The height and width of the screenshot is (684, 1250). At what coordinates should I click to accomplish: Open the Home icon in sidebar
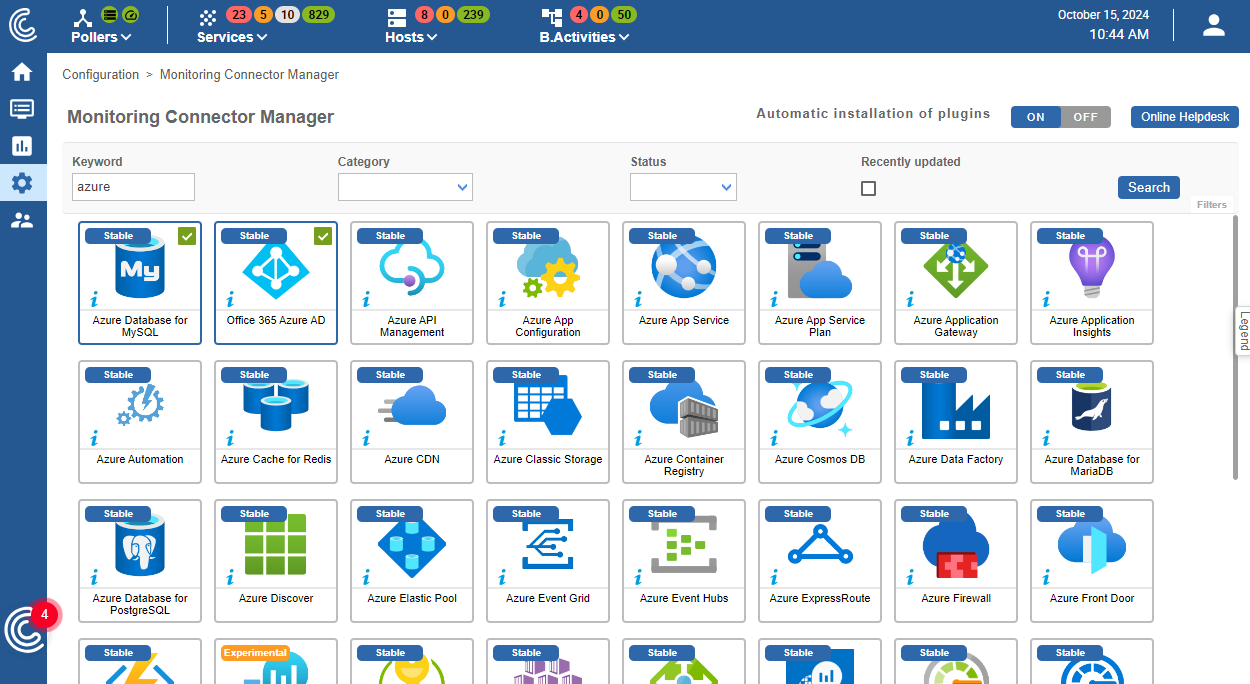tap(22, 72)
